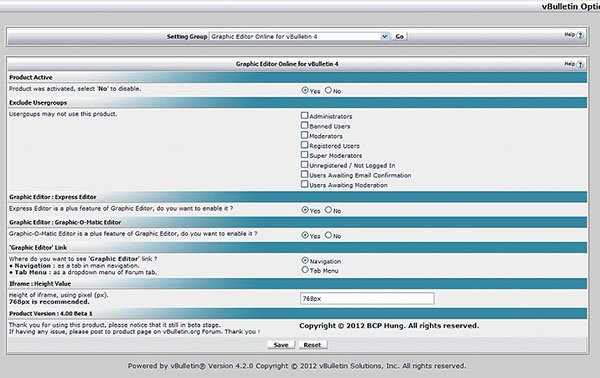Image resolution: width=600 pixels, height=378 pixels.
Task: Check the Super Moderators box
Action: pos(304,155)
